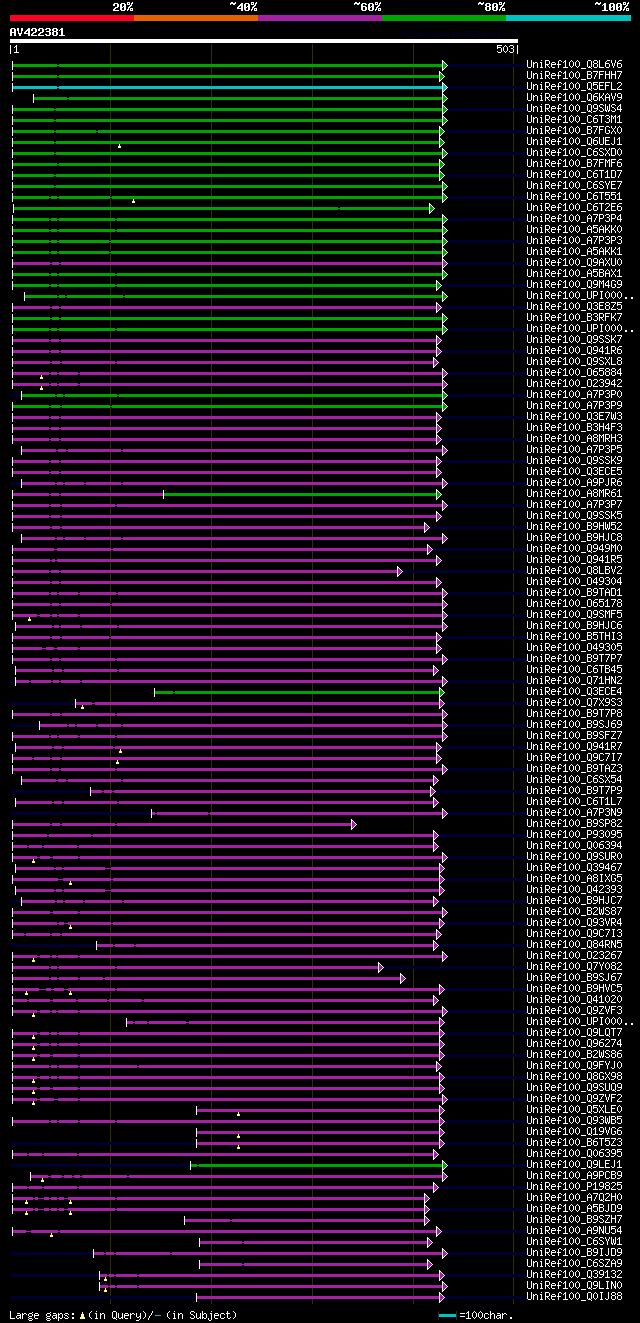The image size is (640, 1323).
Task: Open the UniRef100_Q41020 hit label
Action: coord(574,1000)
